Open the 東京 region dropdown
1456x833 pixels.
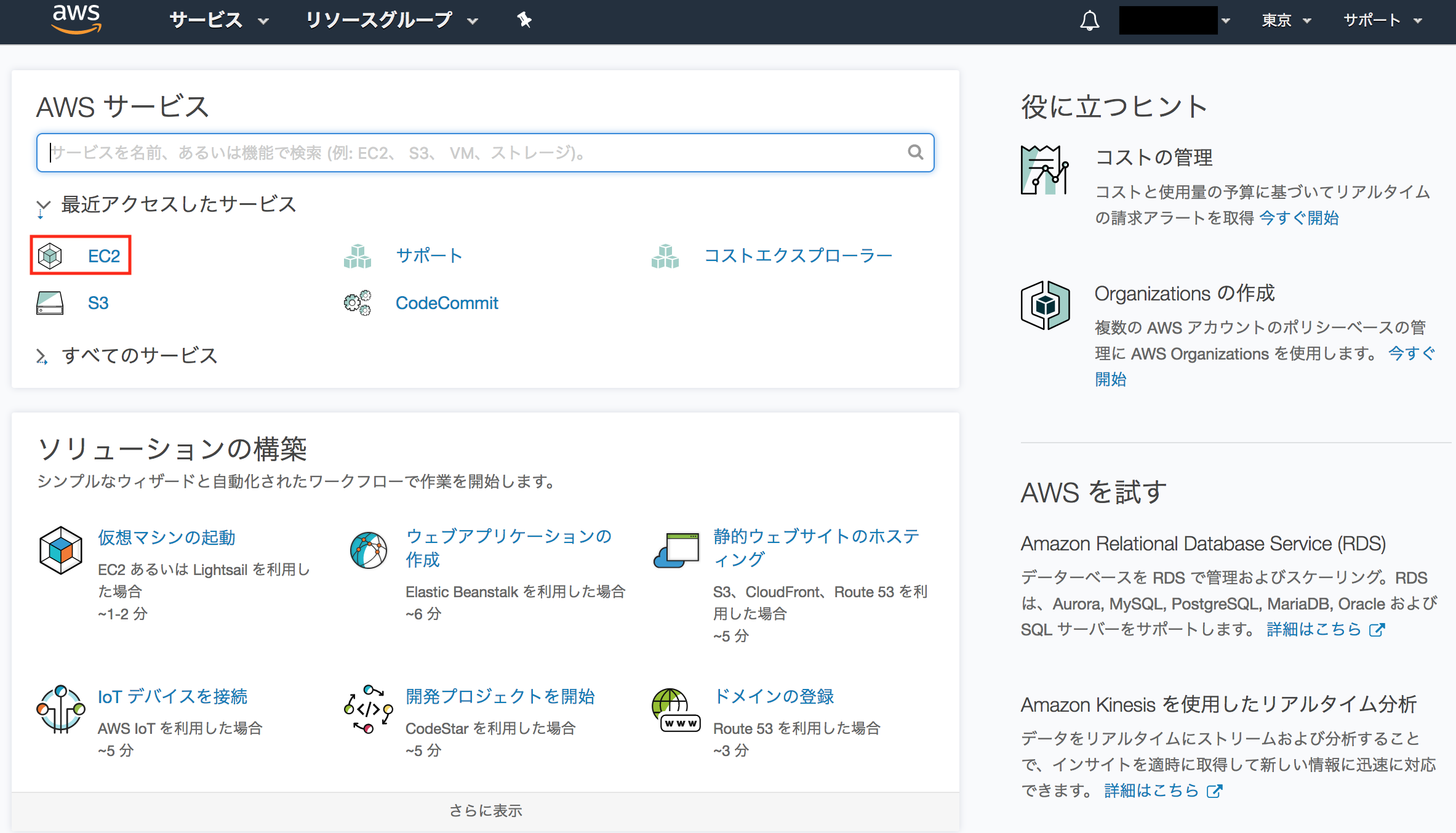pyautogui.click(x=1286, y=20)
